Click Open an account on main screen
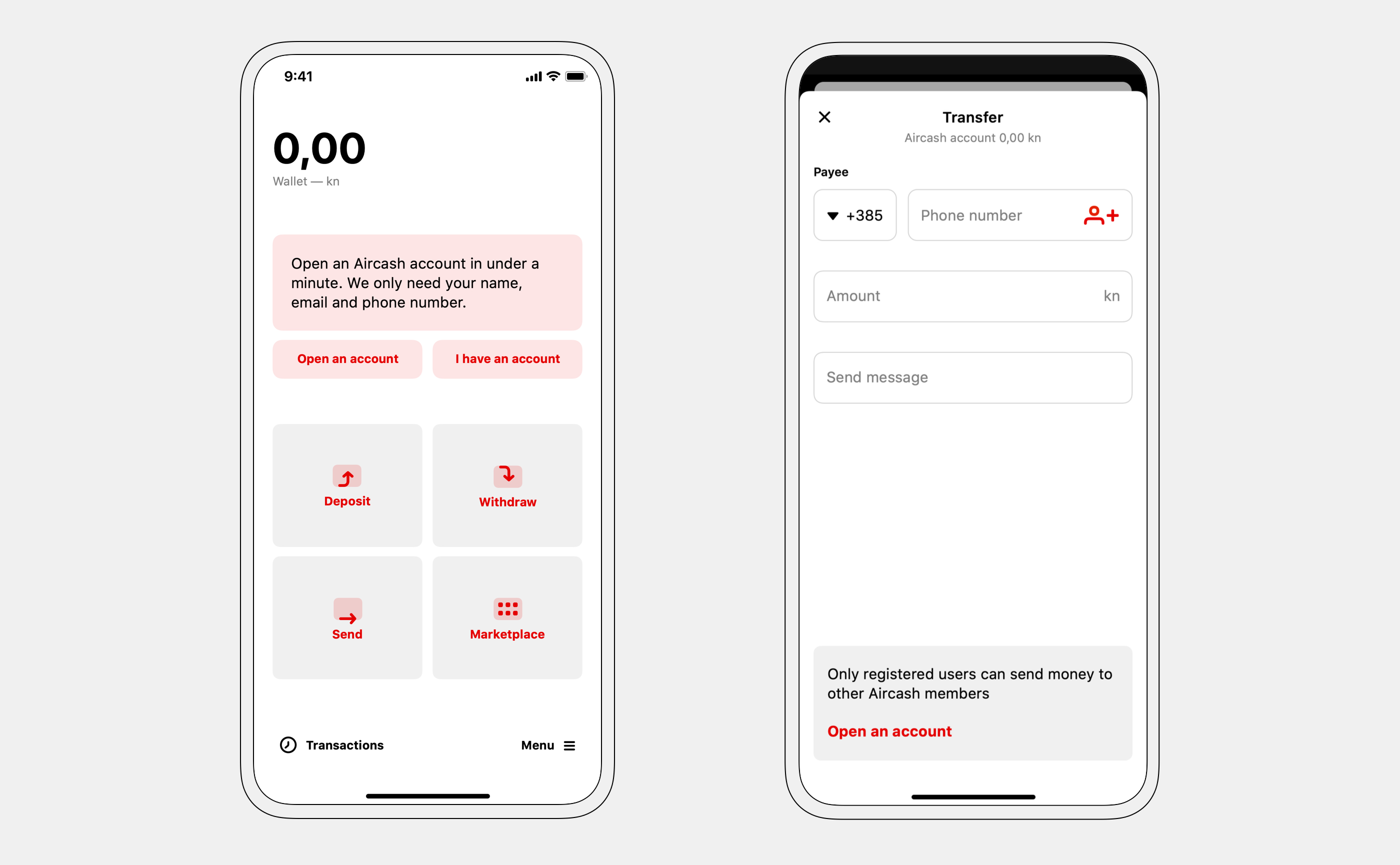The image size is (1400, 865). 348,359
